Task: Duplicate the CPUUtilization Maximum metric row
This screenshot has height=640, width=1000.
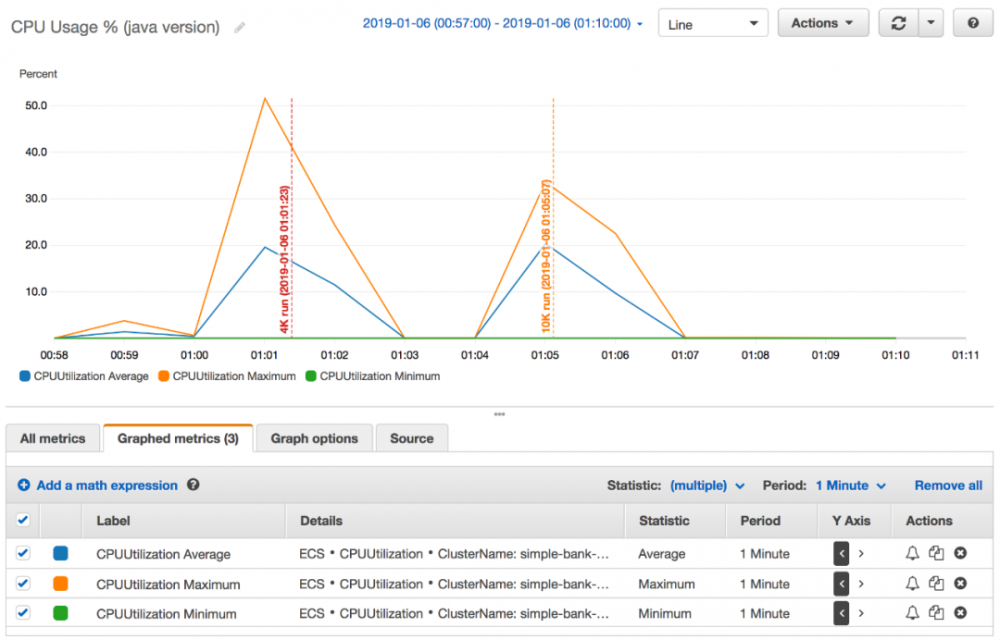Action: 936,583
